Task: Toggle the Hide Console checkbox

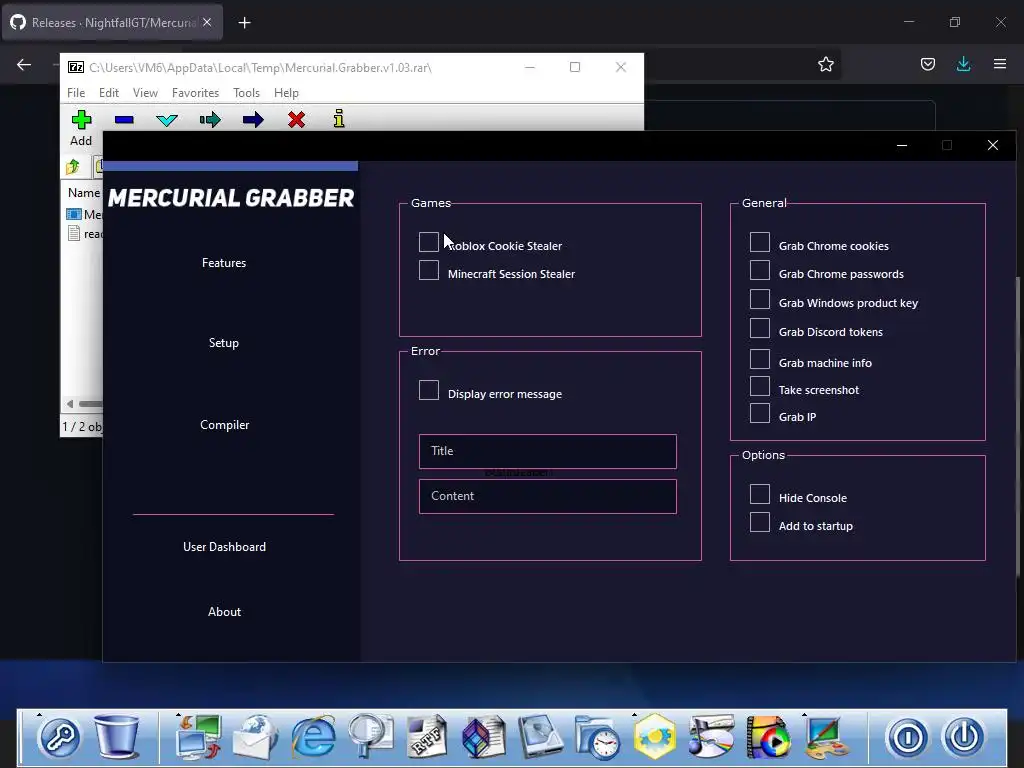Action: pyautogui.click(x=760, y=494)
